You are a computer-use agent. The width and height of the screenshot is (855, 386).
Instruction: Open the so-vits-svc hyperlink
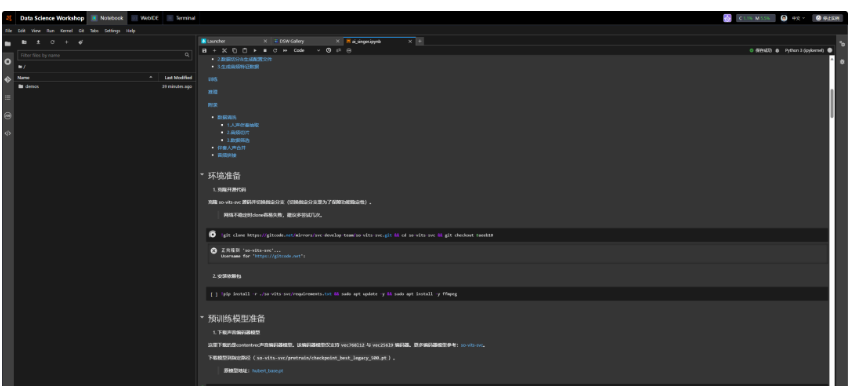(x=472, y=345)
